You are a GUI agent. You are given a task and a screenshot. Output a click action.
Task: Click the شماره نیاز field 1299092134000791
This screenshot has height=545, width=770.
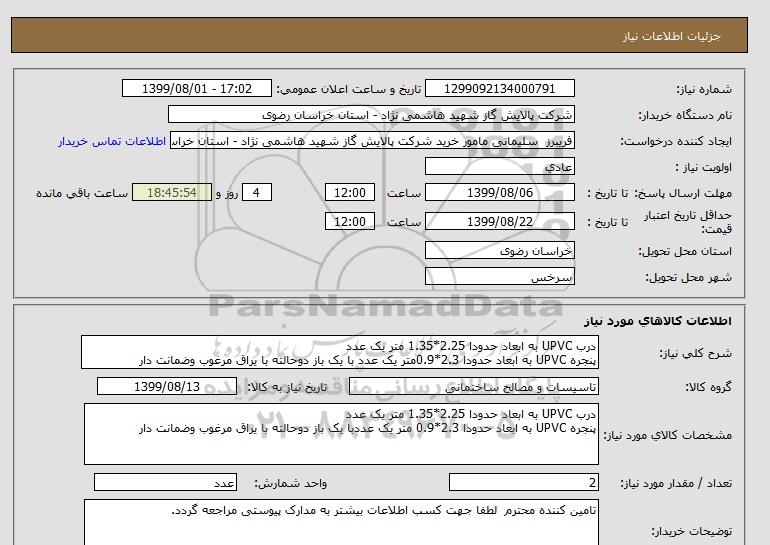point(501,89)
